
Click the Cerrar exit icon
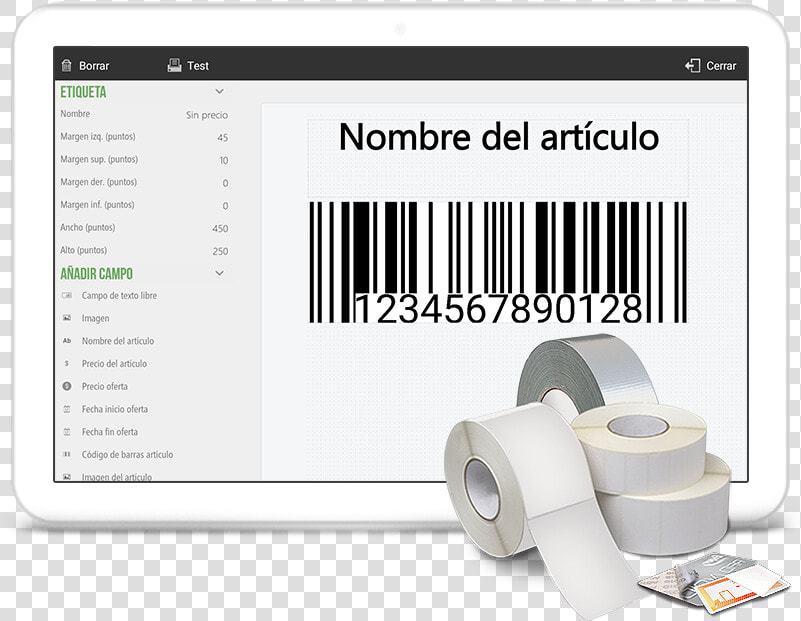(692, 65)
